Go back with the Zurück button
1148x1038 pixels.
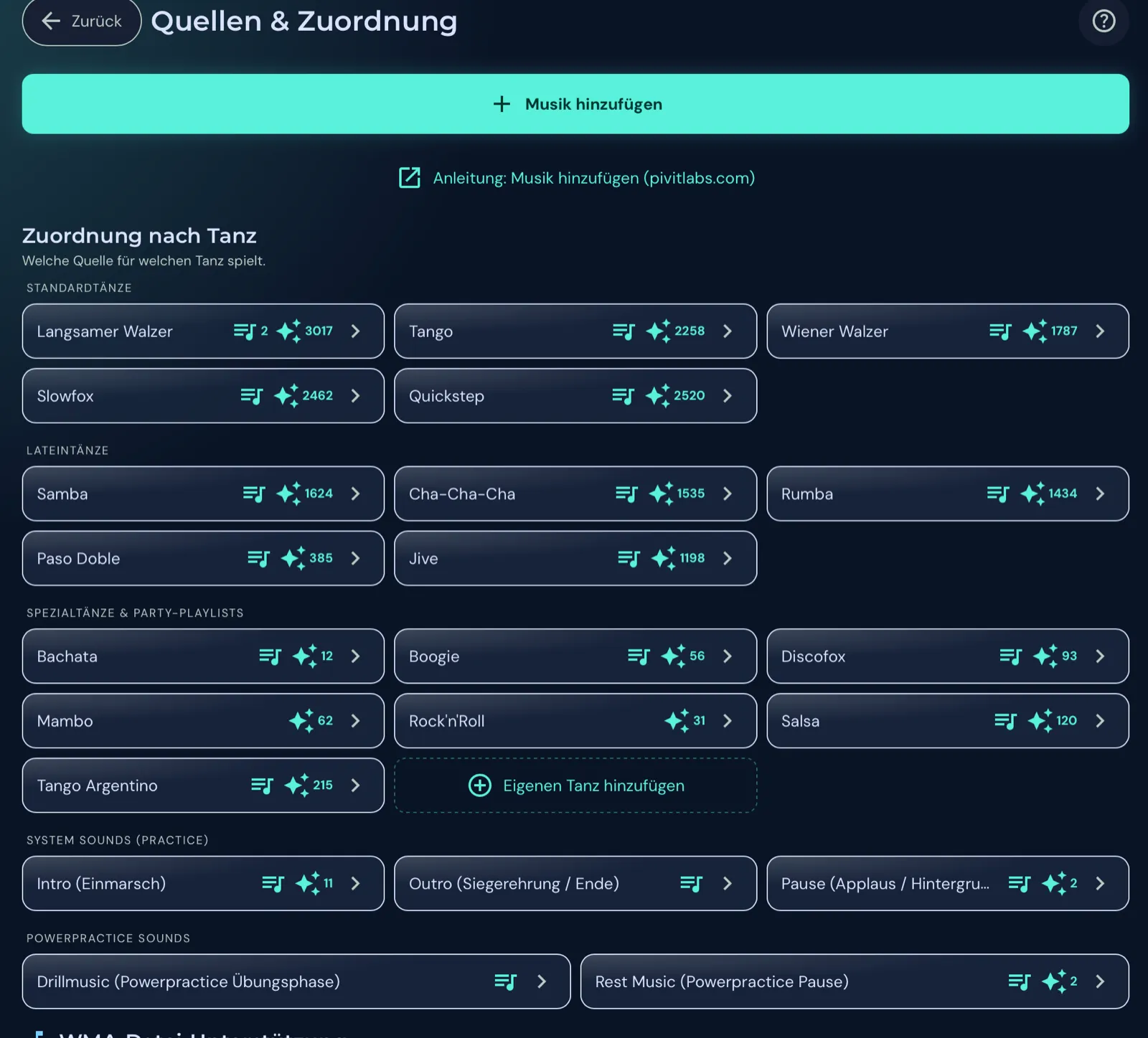click(x=82, y=22)
